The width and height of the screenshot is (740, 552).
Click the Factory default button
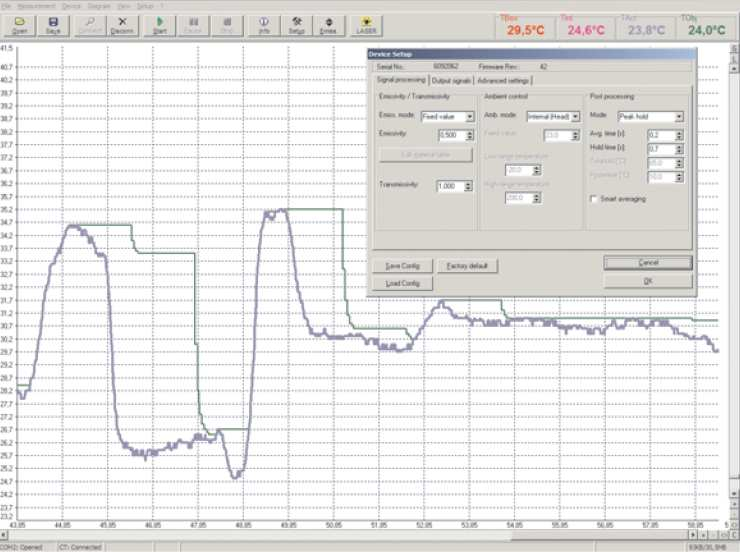tap(467, 266)
